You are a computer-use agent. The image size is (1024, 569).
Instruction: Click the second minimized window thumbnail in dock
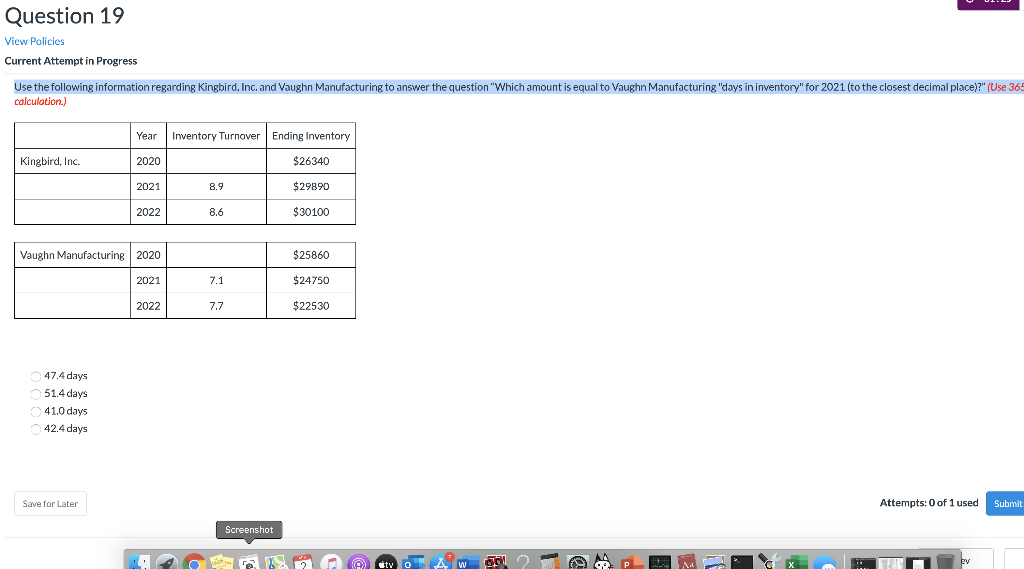pyautogui.click(x=891, y=562)
